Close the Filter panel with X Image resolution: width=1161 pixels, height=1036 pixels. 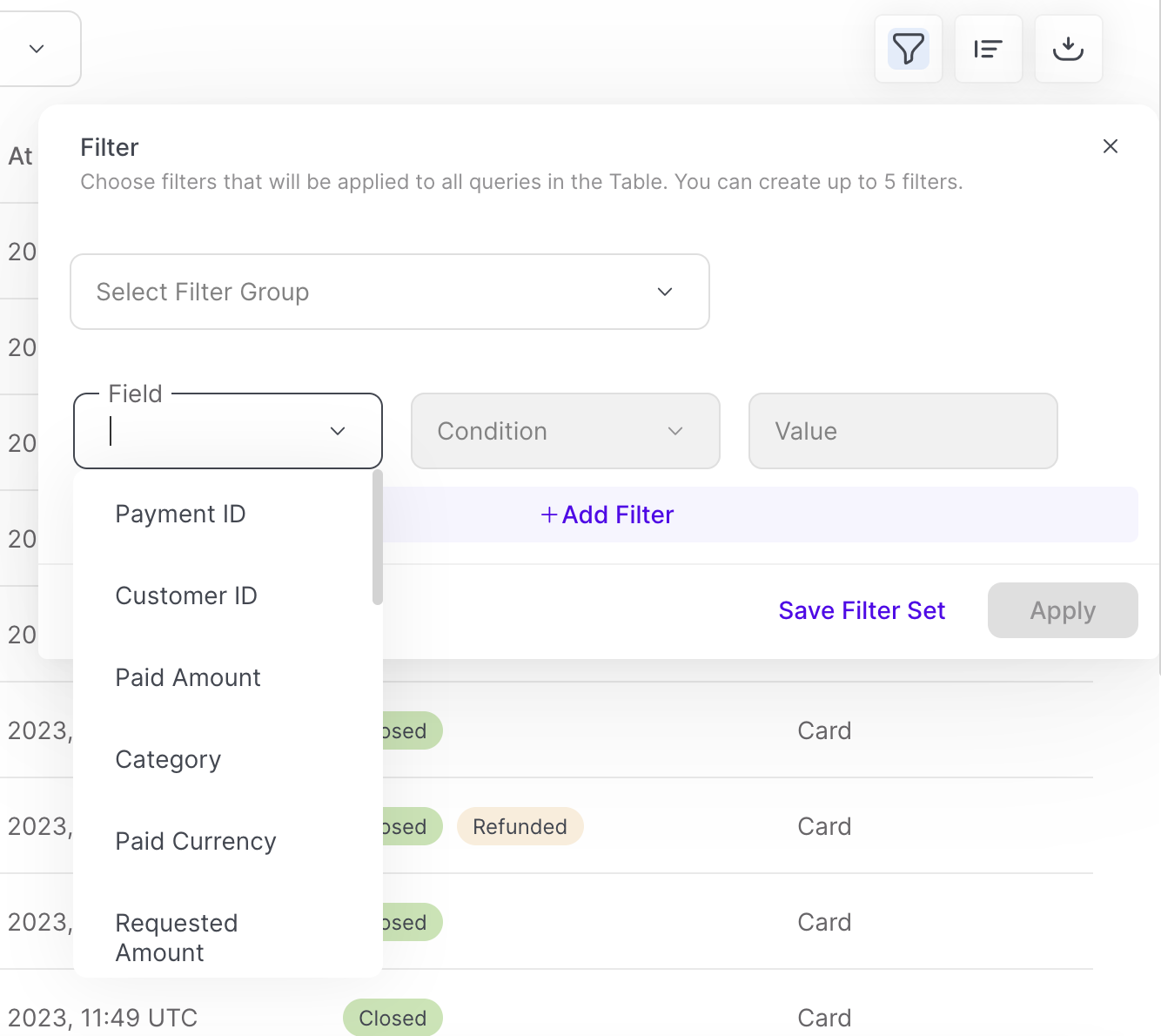click(1110, 146)
